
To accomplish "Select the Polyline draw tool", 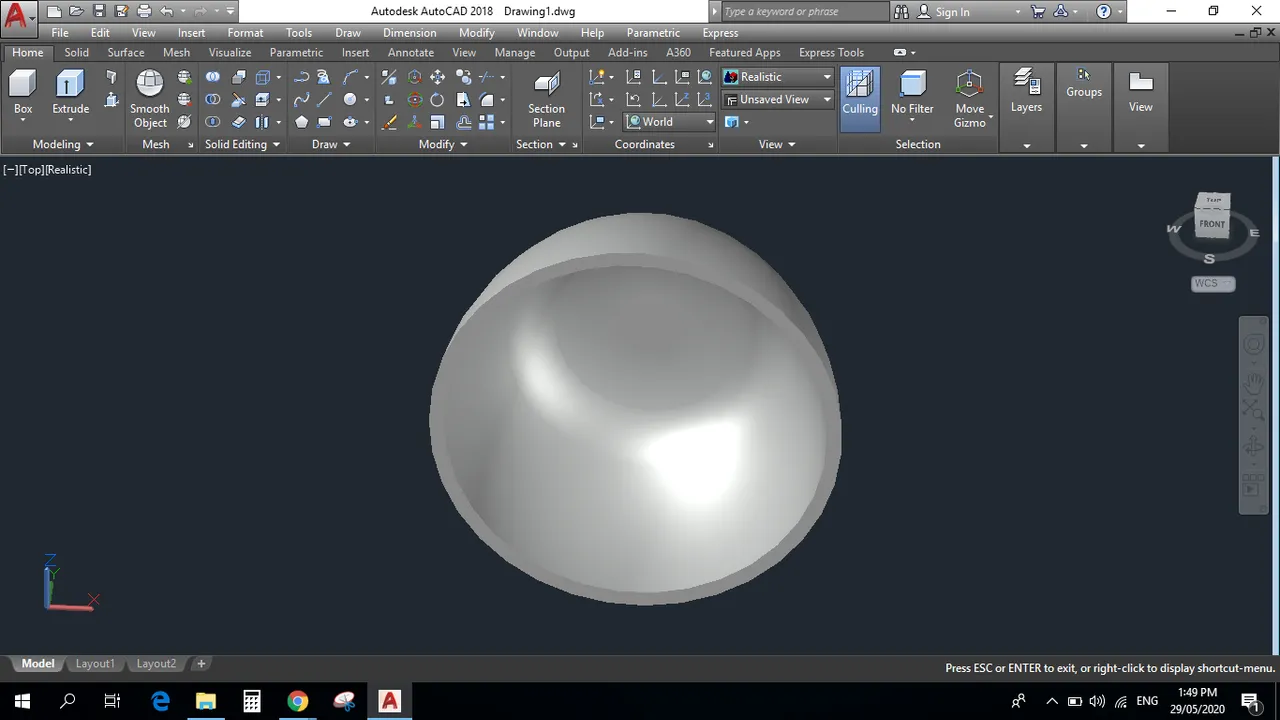I will click(301, 77).
